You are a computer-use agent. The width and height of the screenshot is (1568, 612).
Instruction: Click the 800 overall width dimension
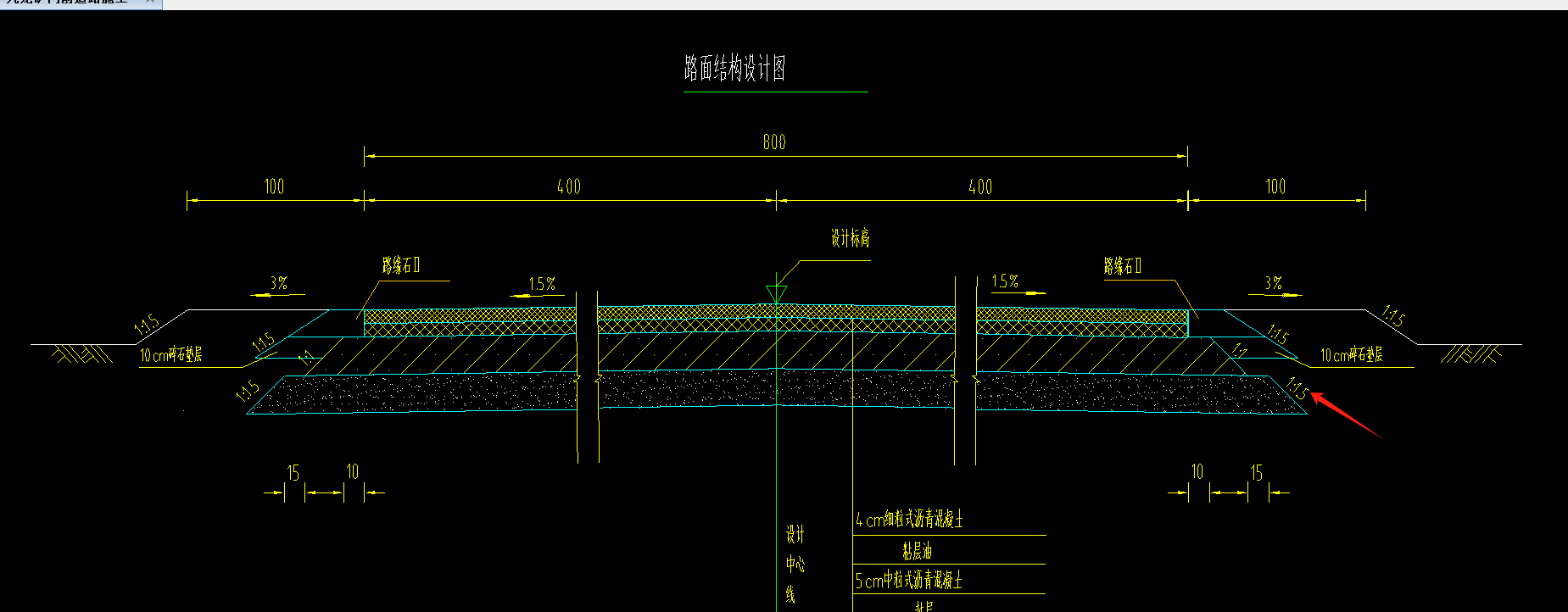click(774, 142)
